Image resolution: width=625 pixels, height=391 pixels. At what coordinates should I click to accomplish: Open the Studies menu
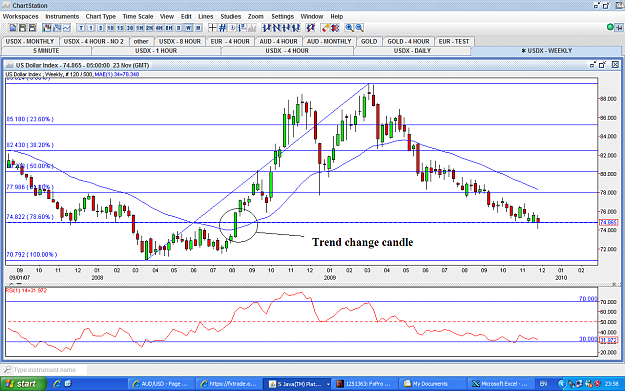tap(230, 16)
